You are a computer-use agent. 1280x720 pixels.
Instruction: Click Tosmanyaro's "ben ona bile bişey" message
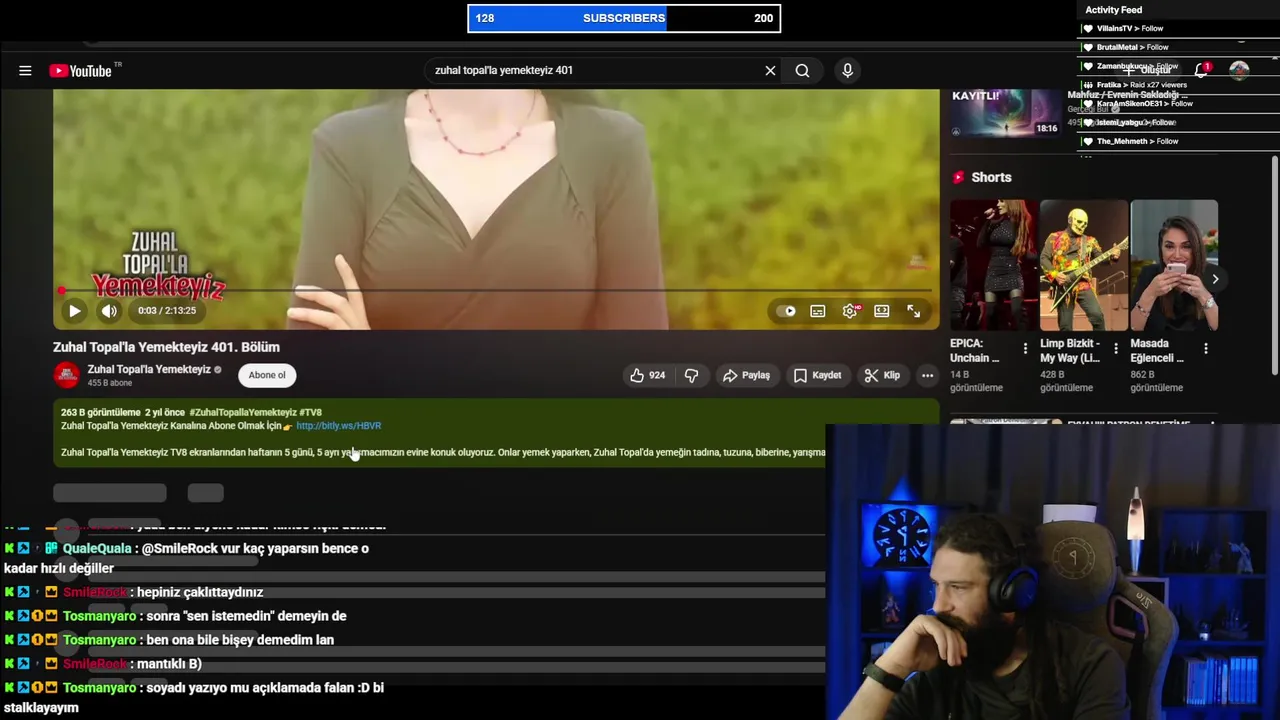(x=240, y=640)
